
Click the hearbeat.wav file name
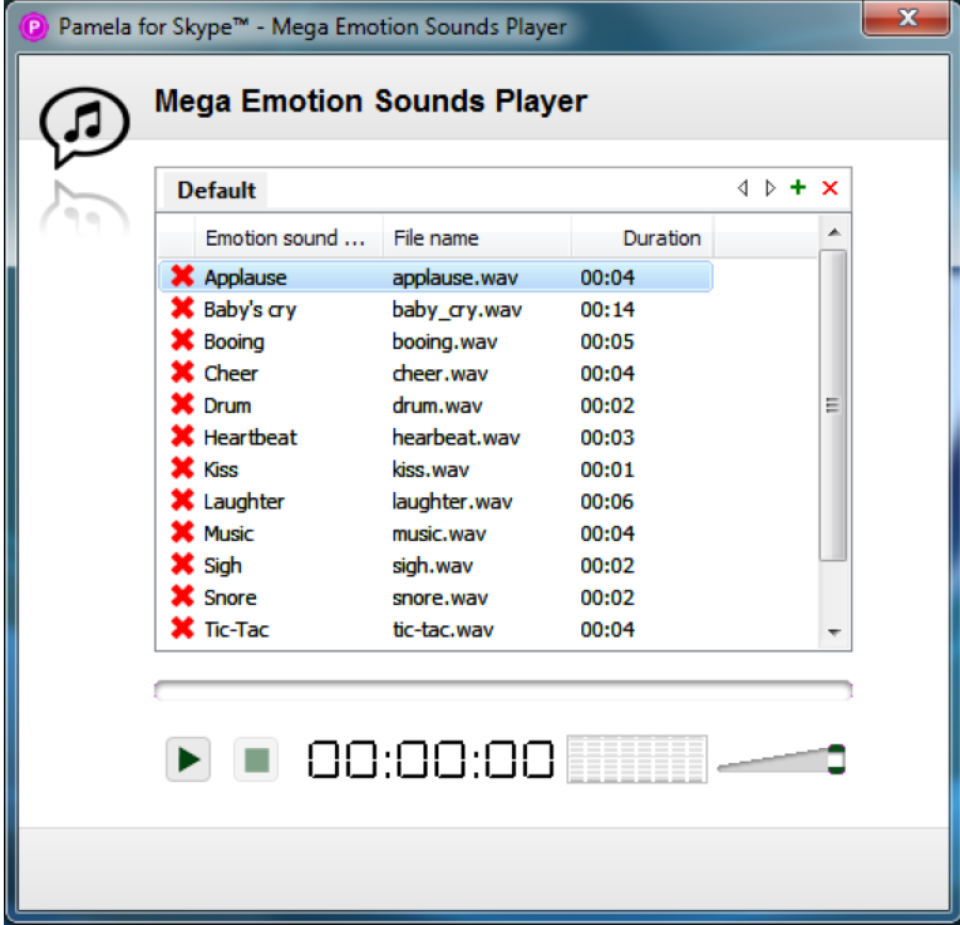pos(456,437)
